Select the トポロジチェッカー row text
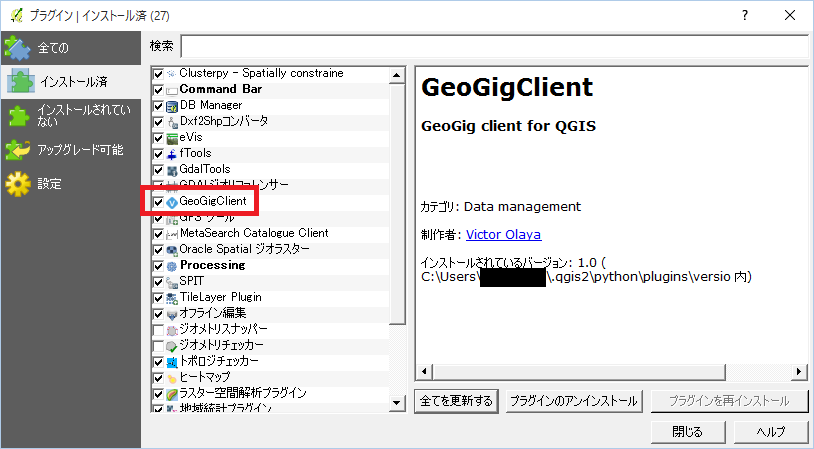The width and height of the screenshot is (814, 449). coord(219,361)
